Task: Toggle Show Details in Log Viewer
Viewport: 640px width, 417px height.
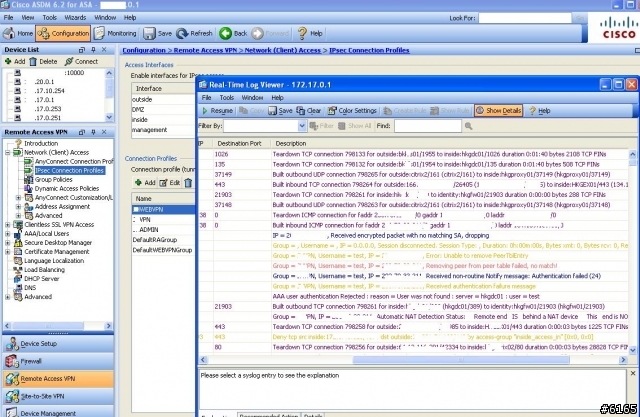Action: coord(498,111)
